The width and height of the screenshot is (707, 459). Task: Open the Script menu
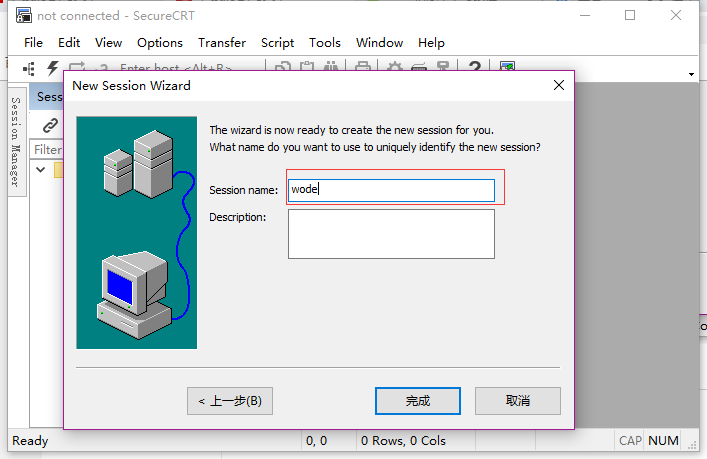point(277,42)
